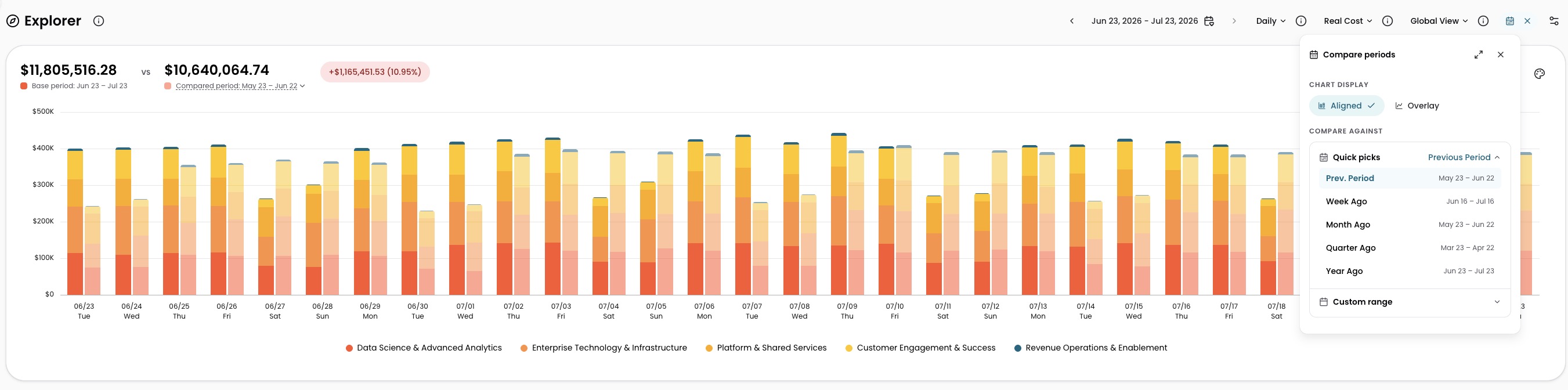Image resolution: width=1568 pixels, height=390 pixels.
Task: Click the 07/15 Wed compared period bar
Action: pyautogui.click(x=1142, y=245)
